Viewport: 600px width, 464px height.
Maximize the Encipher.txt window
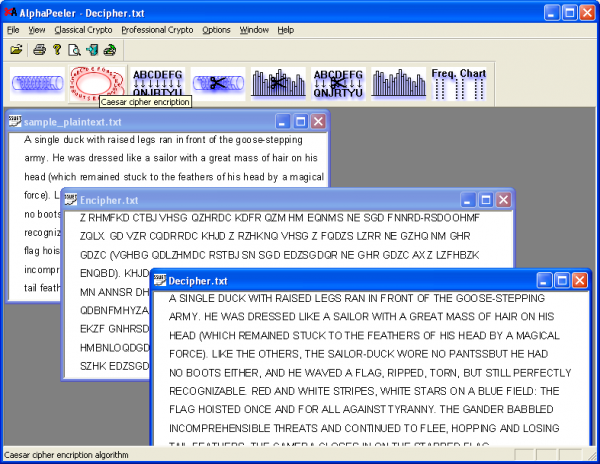(486, 200)
